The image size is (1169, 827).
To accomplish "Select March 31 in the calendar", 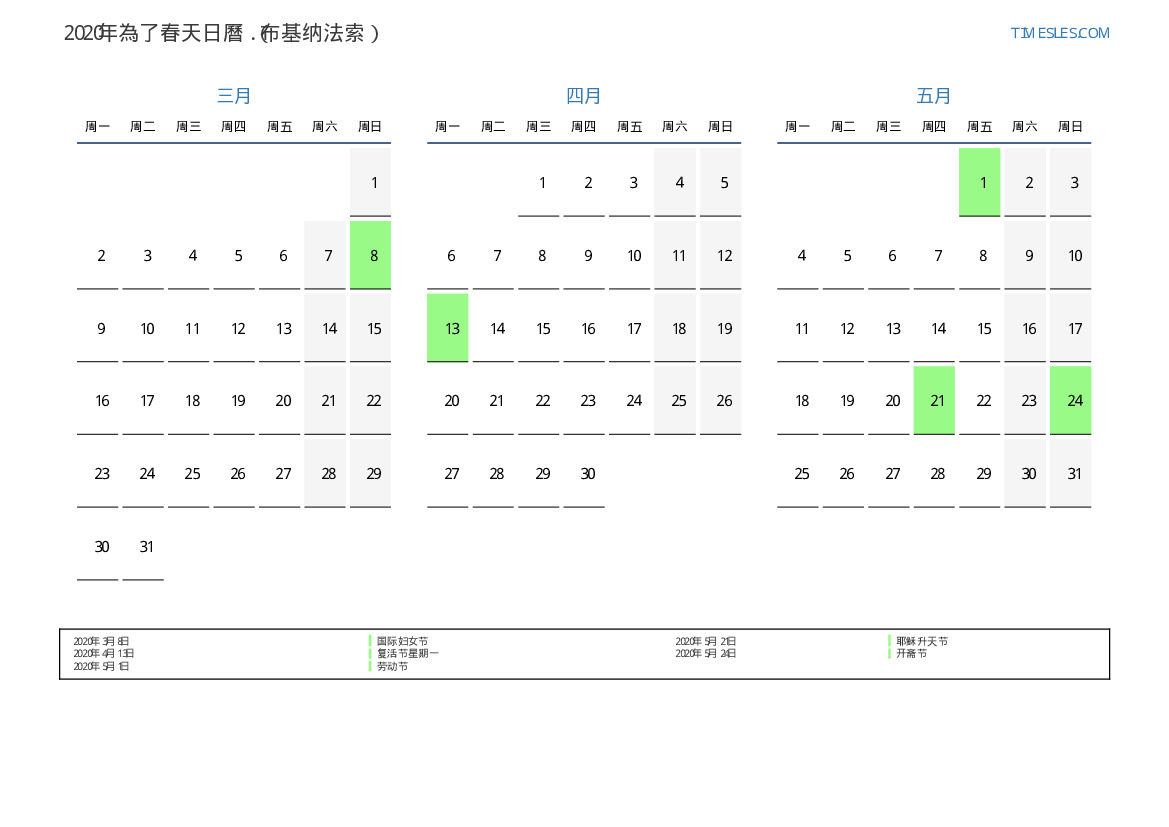I will tap(147, 547).
